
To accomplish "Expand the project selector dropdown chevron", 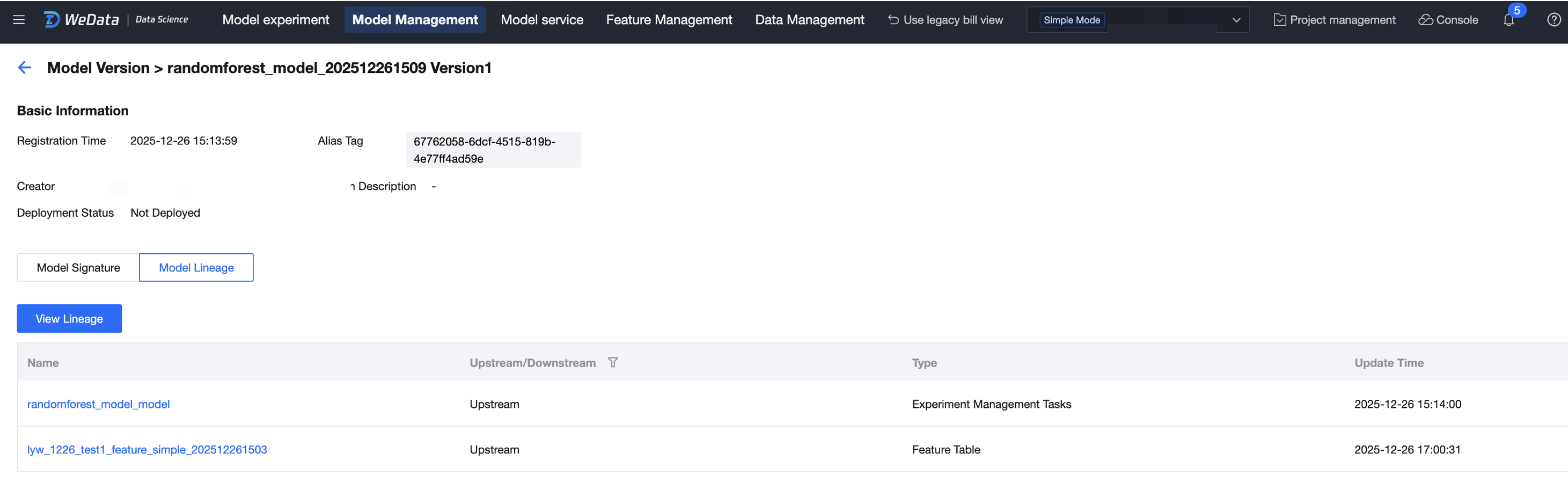I will point(1236,20).
